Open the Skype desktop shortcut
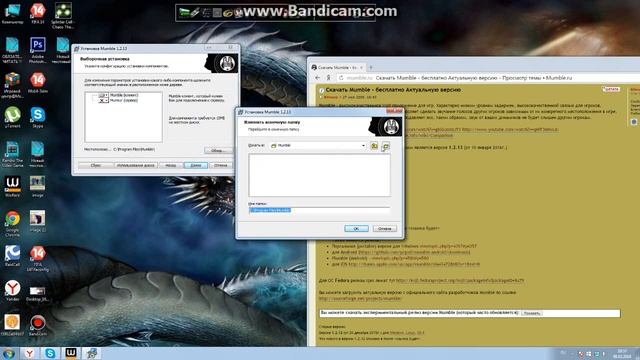The height and width of the screenshot is (360, 640). 38,117
